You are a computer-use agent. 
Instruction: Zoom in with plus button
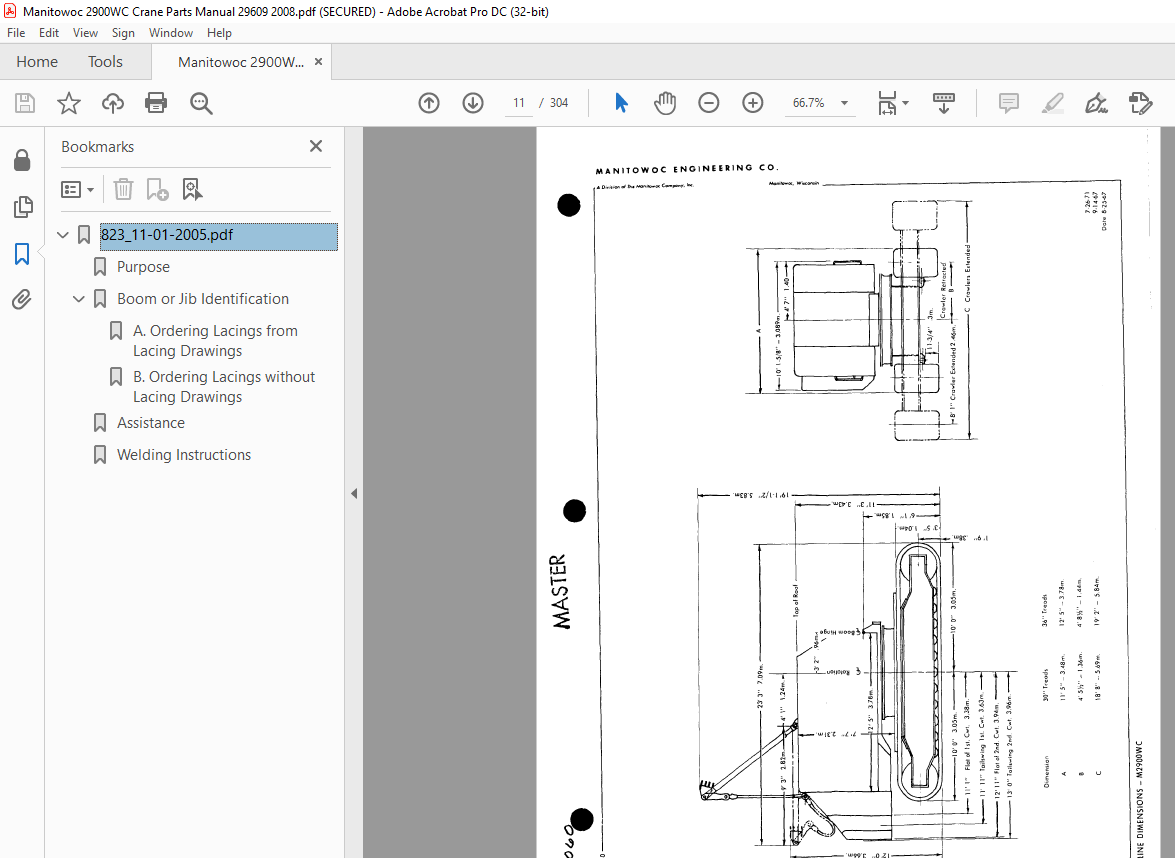752,103
